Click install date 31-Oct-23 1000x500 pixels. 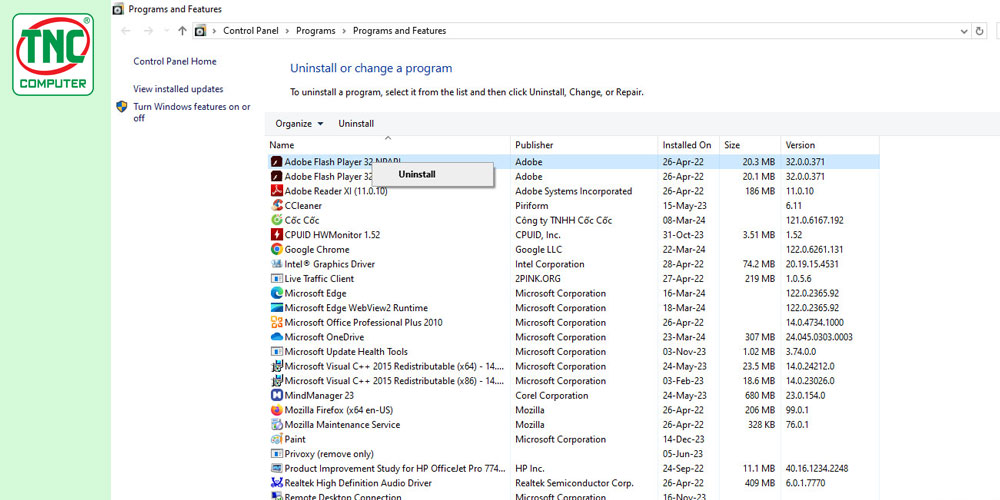coord(683,235)
